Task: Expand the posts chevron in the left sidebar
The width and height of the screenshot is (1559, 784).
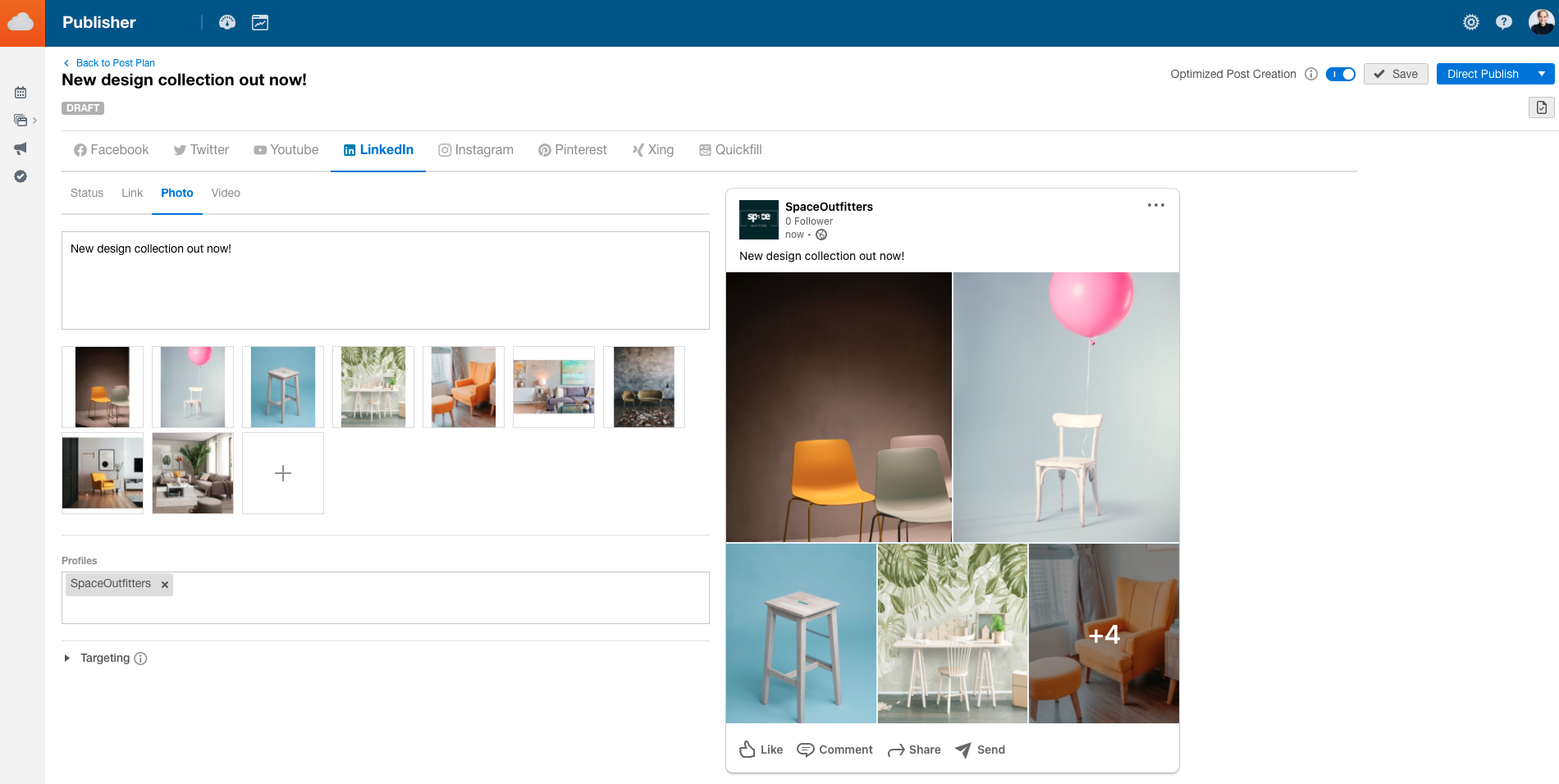Action: tap(34, 121)
